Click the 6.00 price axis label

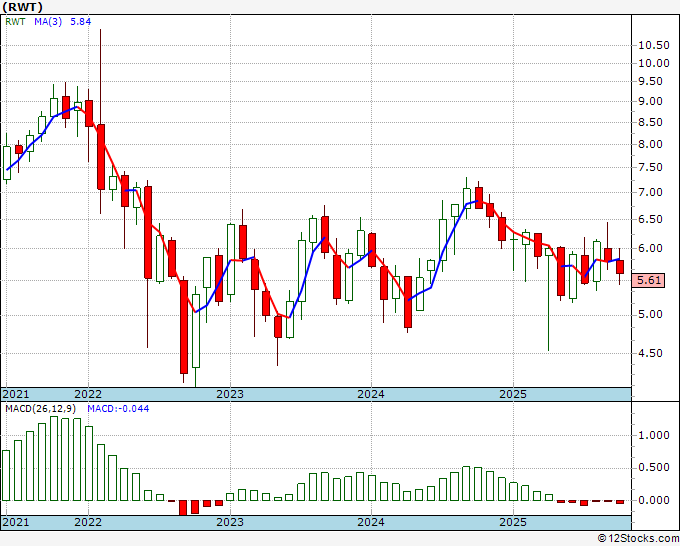(651, 248)
